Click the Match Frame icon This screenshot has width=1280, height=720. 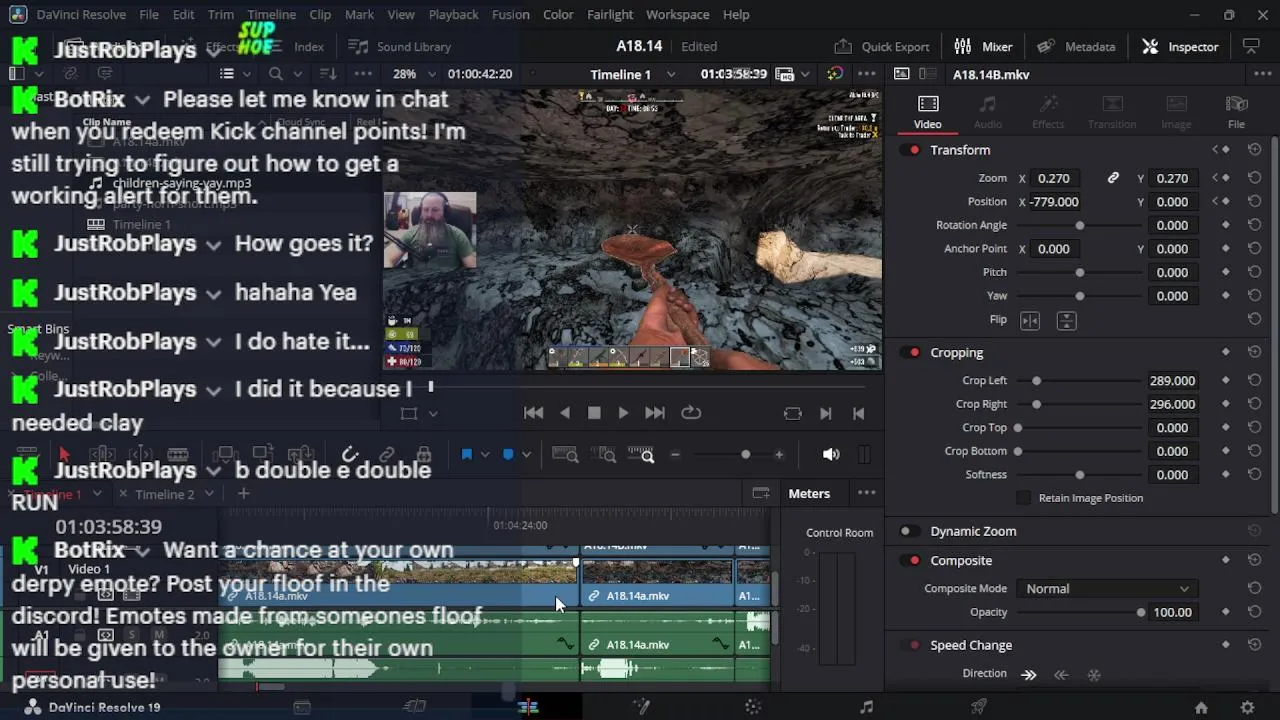[793, 413]
